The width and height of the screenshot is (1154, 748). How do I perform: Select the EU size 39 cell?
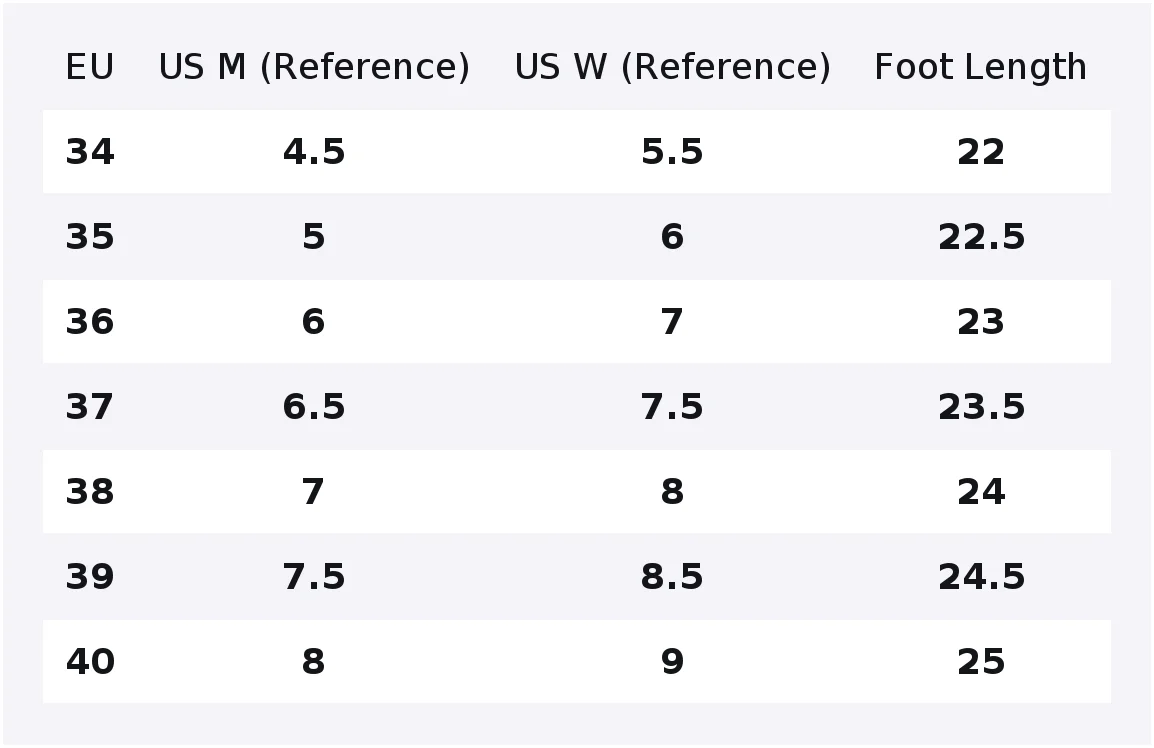(90, 576)
